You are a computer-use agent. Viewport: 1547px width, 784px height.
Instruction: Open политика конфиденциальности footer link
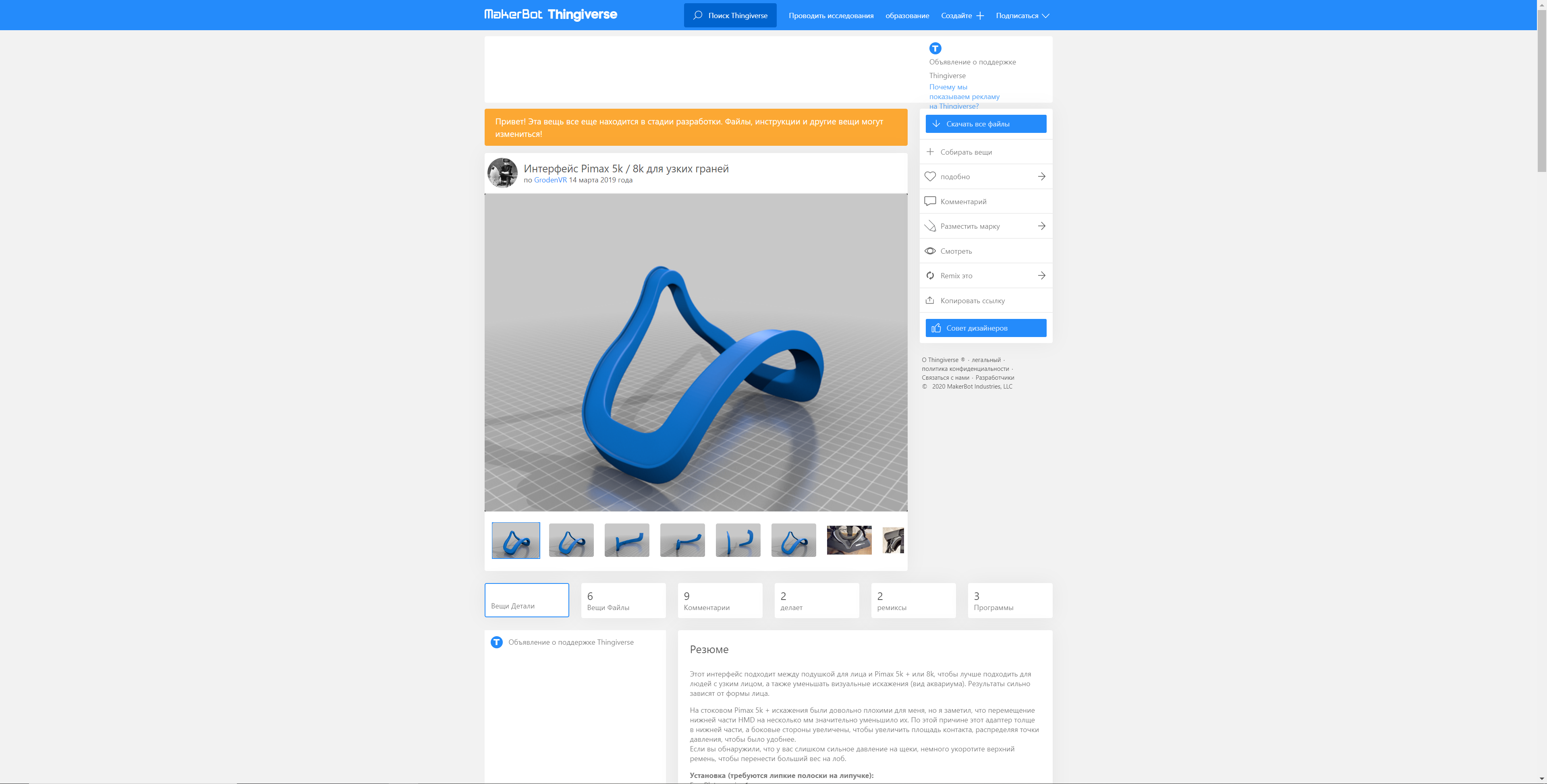(965, 369)
